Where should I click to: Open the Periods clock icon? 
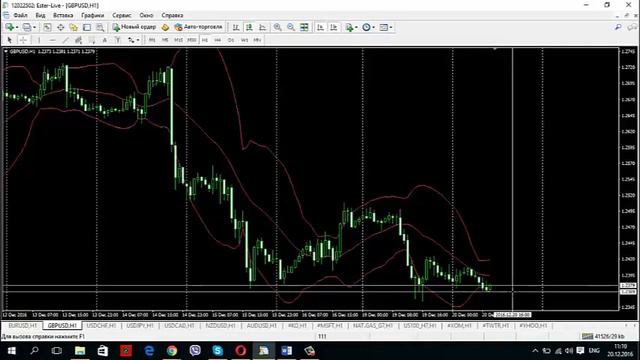click(x=366, y=27)
